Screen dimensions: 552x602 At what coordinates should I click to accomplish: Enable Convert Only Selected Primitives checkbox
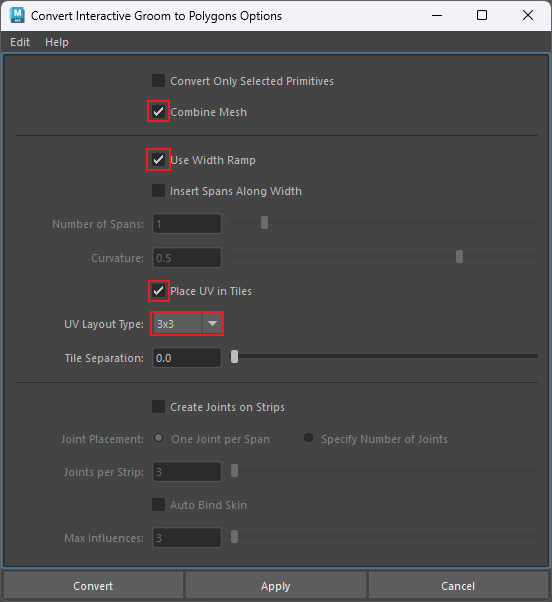click(x=158, y=81)
